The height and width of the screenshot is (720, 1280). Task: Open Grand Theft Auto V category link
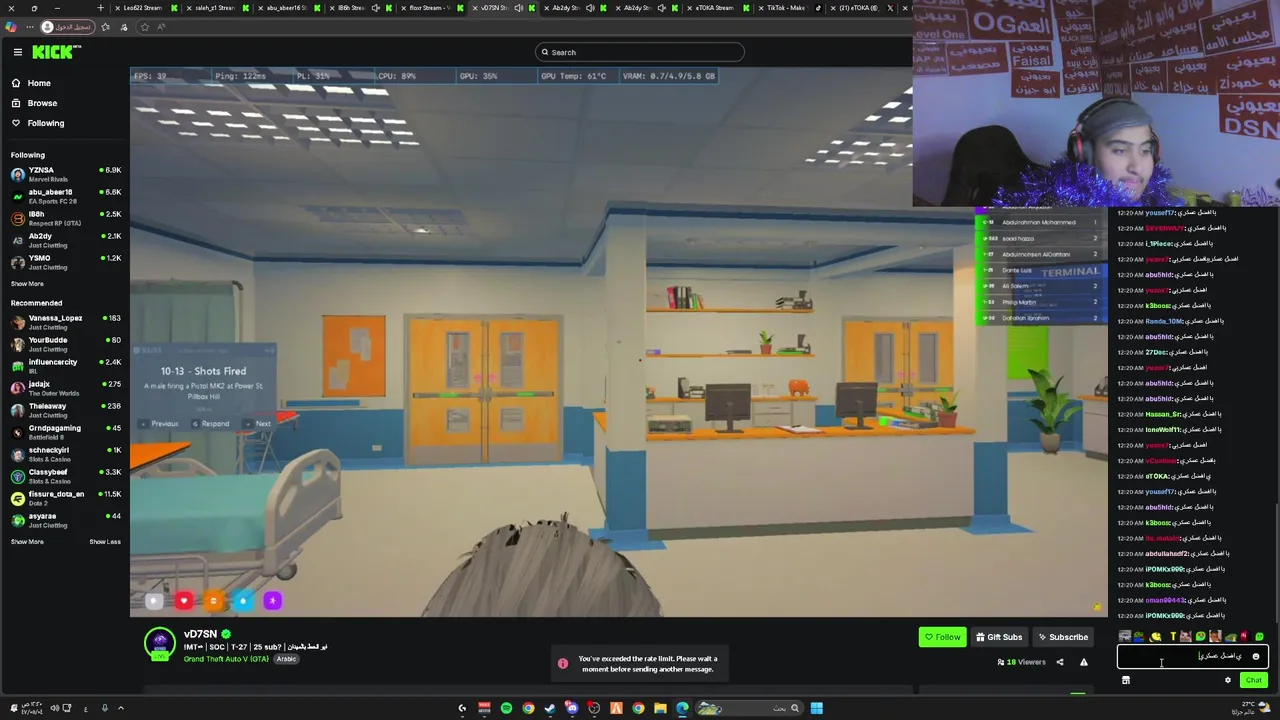point(226,659)
